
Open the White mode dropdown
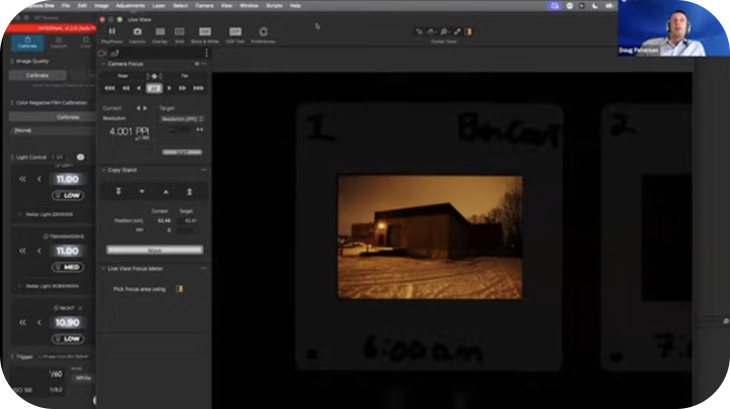pos(84,378)
